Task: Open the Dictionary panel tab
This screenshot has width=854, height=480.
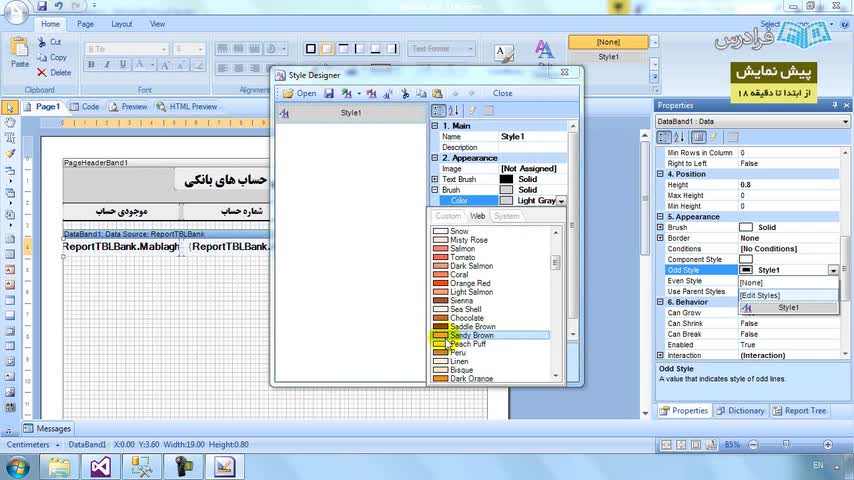Action: pyautogui.click(x=740, y=411)
